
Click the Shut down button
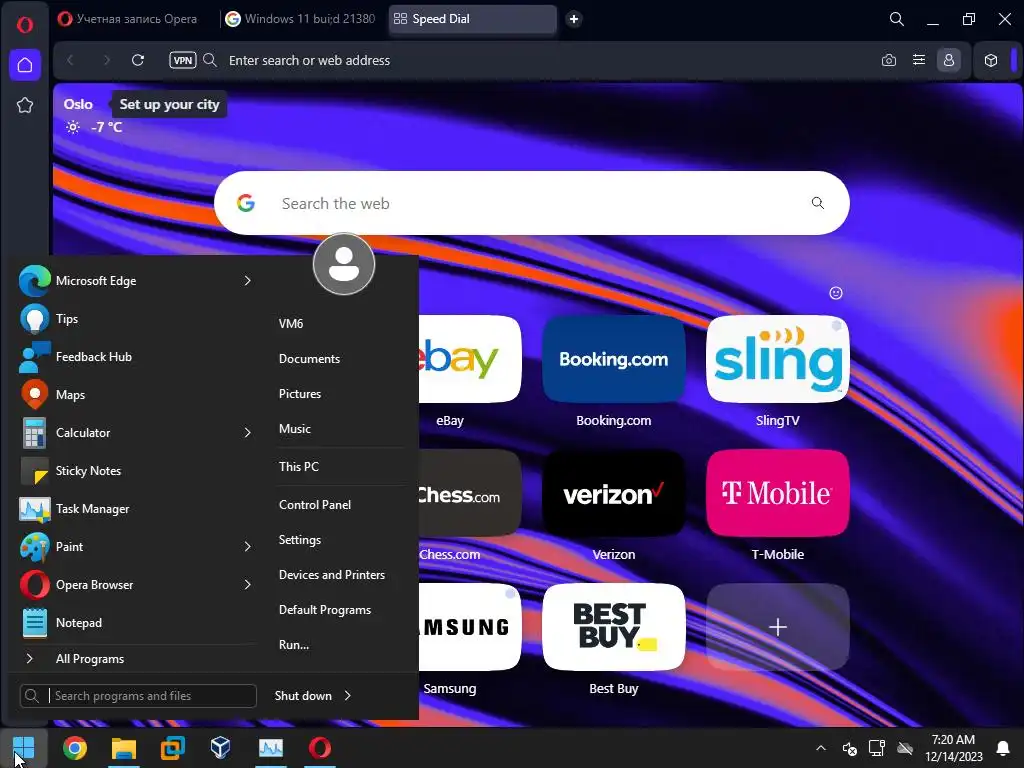[x=303, y=696]
